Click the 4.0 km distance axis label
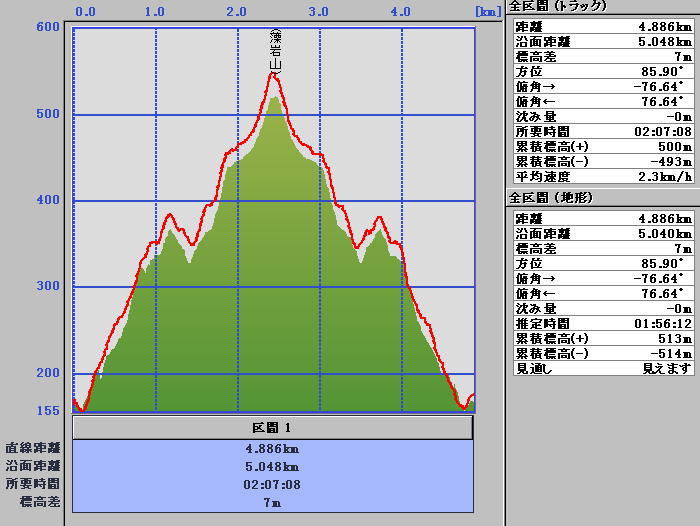The width and height of the screenshot is (700, 526). [x=401, y=12]
